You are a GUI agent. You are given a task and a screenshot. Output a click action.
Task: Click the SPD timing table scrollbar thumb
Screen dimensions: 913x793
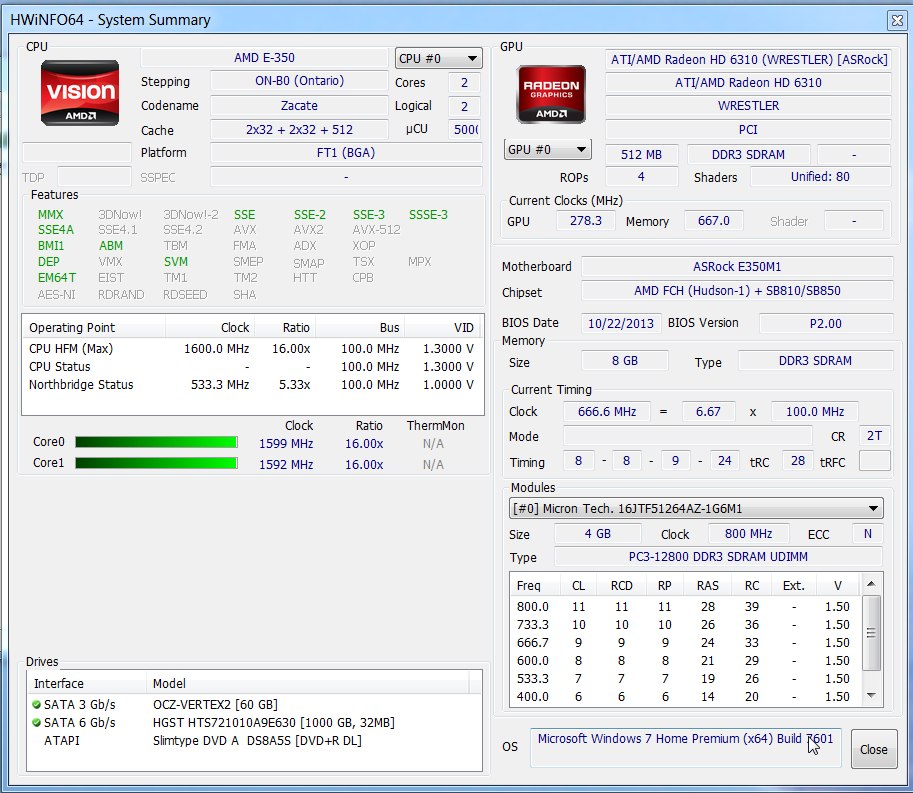tap(871, 633)
